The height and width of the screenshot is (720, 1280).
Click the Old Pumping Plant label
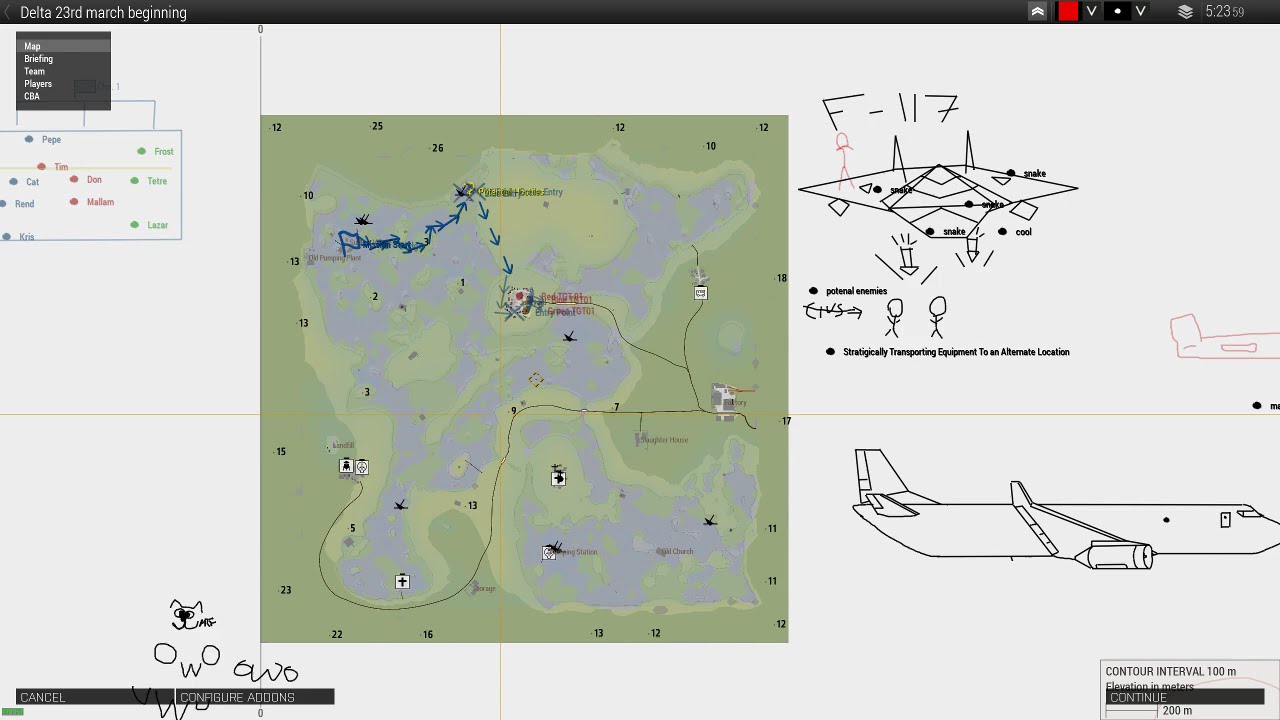coord(334,258)
